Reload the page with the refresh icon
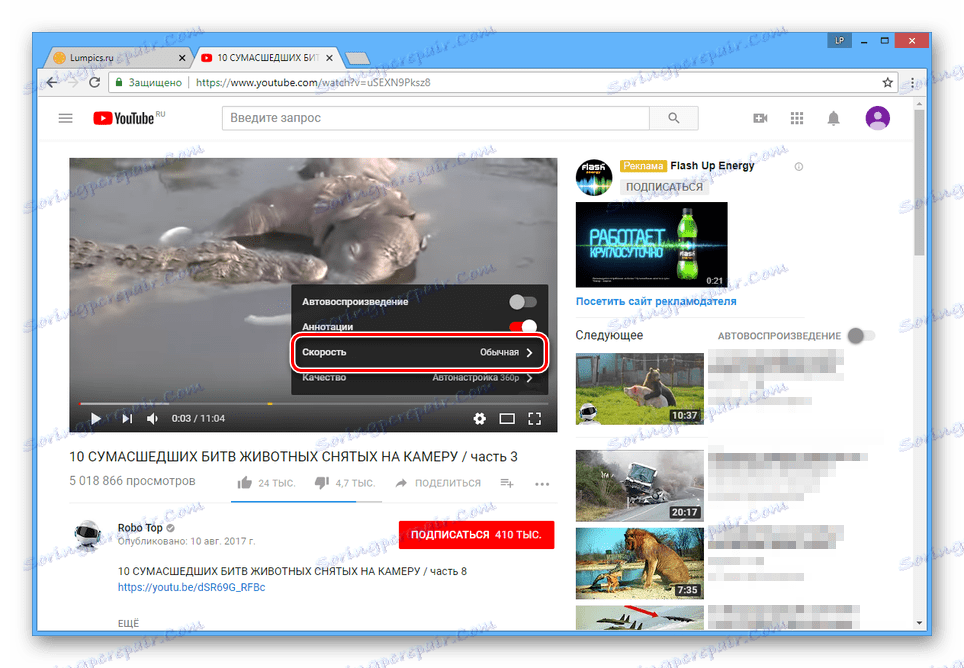 pyautogui.click(x=94, y=82)
